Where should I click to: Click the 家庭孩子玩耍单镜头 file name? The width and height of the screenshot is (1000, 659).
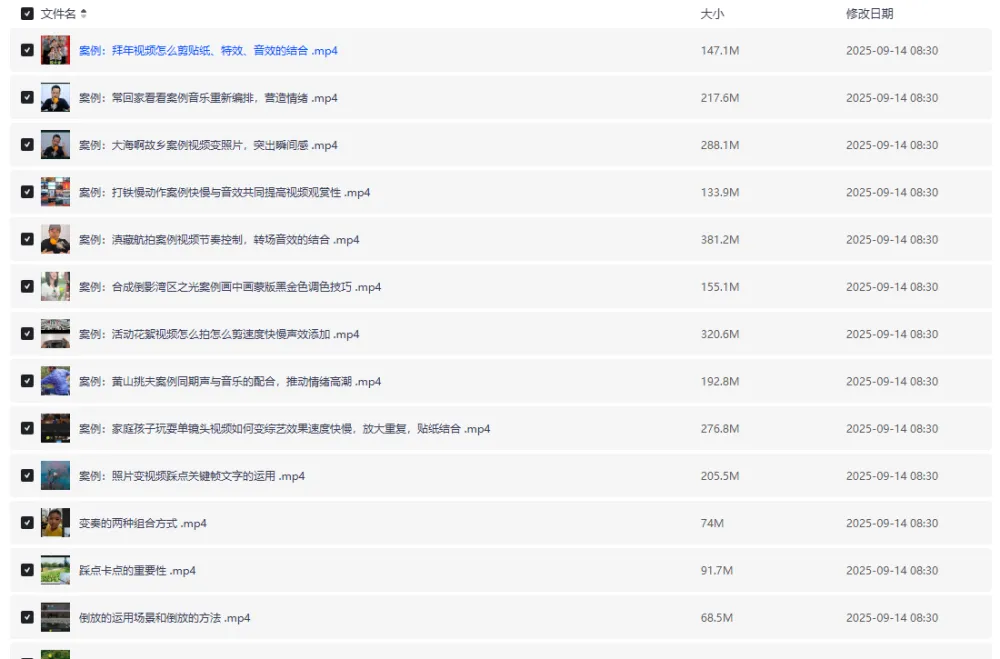pos(284,429)
